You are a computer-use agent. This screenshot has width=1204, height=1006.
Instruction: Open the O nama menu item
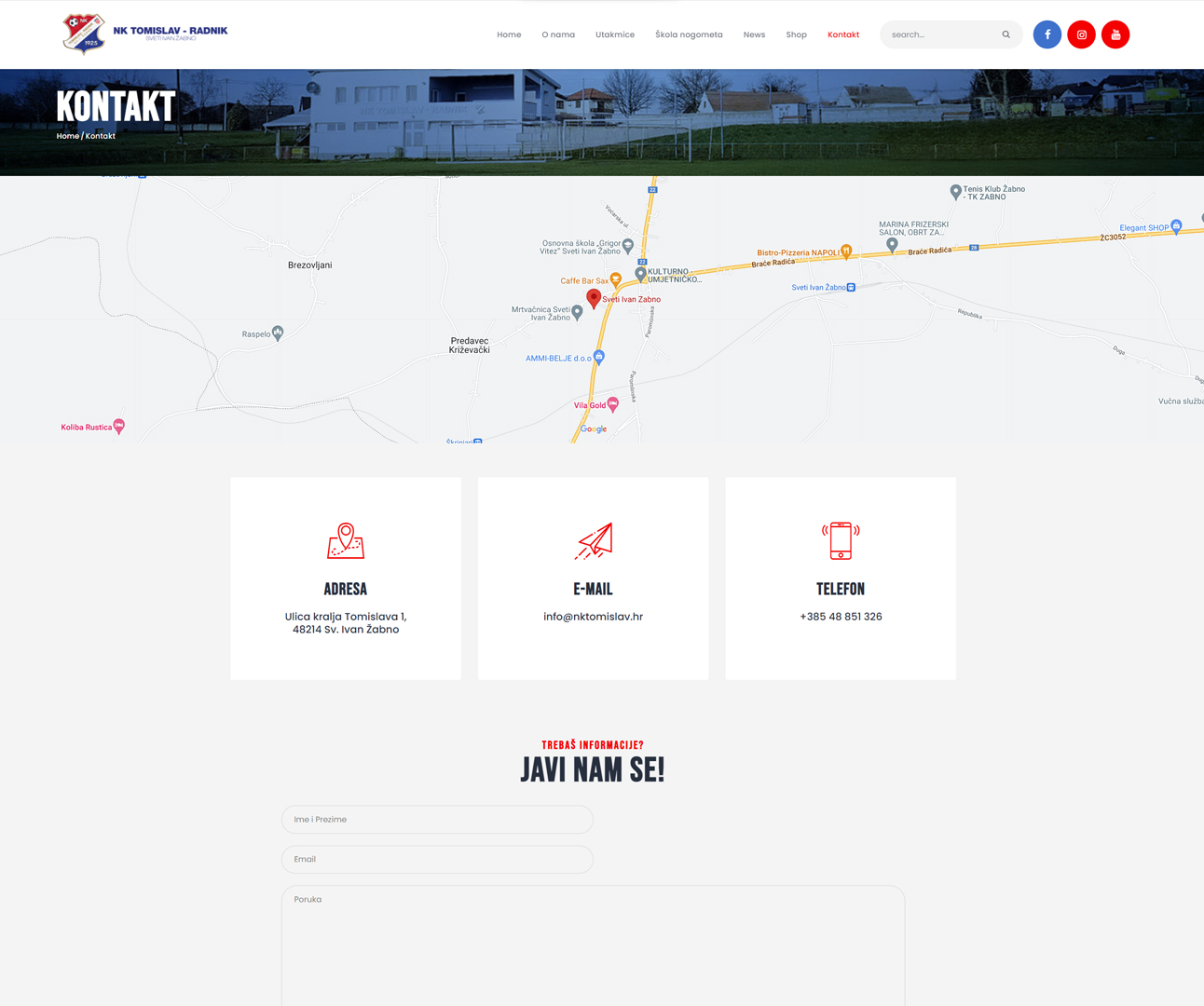[558, 34]
